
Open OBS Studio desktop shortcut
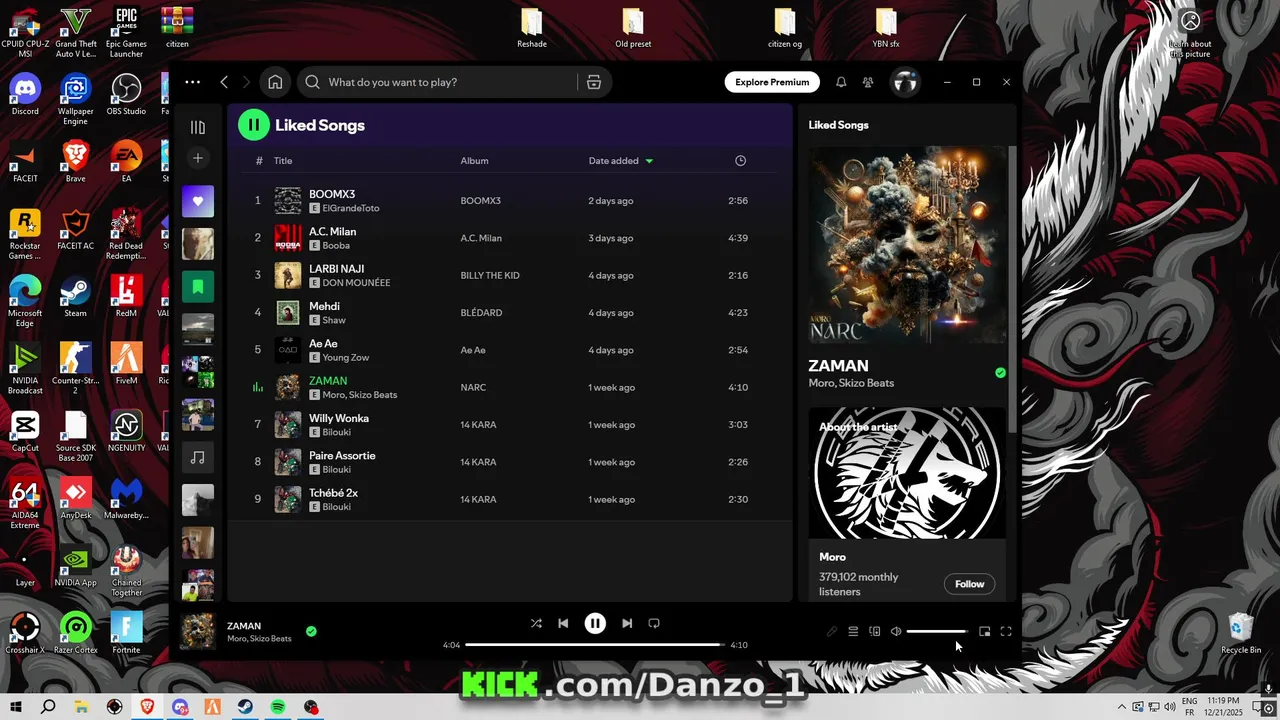click(126, 95)
